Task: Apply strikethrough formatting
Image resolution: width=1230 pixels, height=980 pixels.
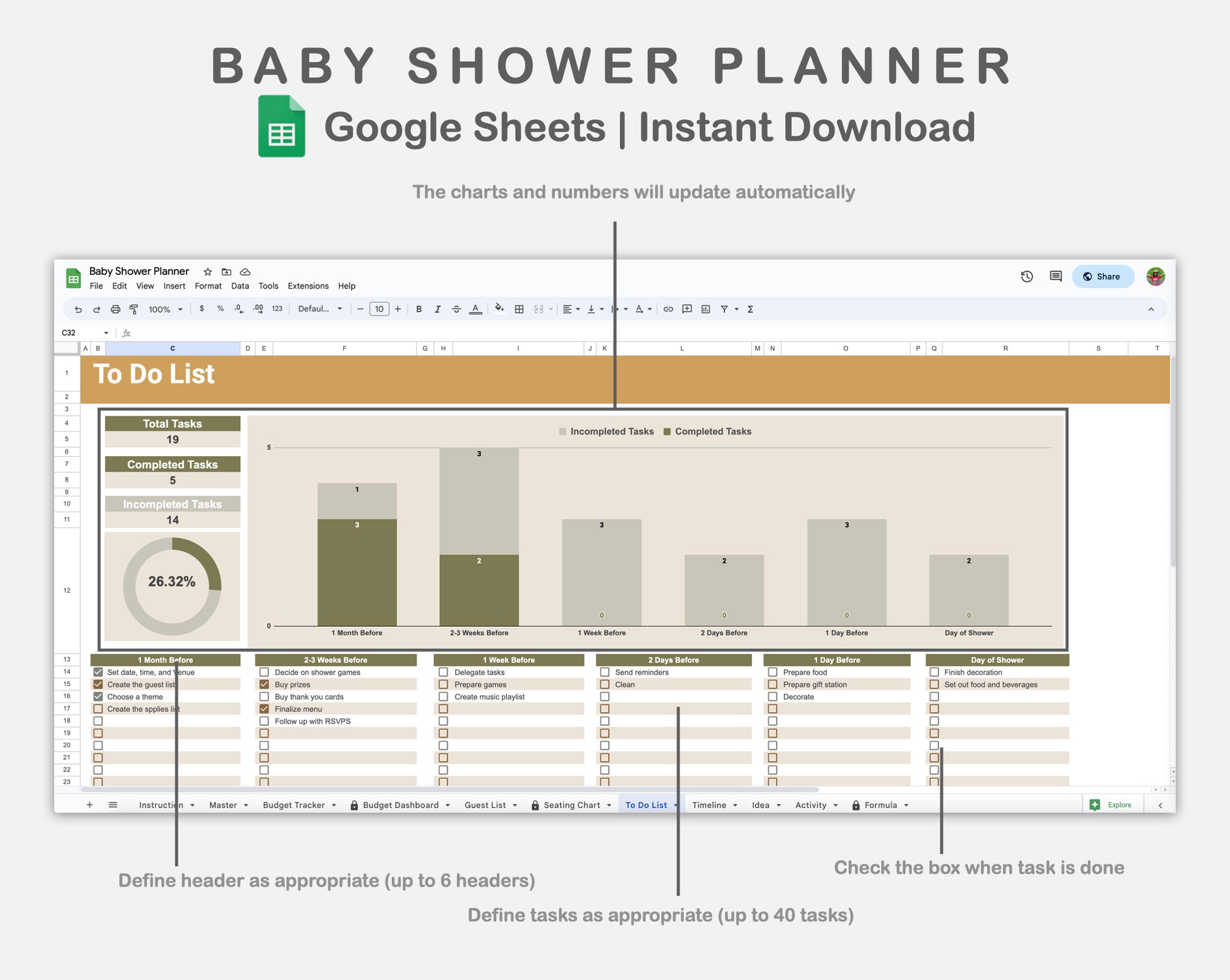Action: tap(456, 310)
